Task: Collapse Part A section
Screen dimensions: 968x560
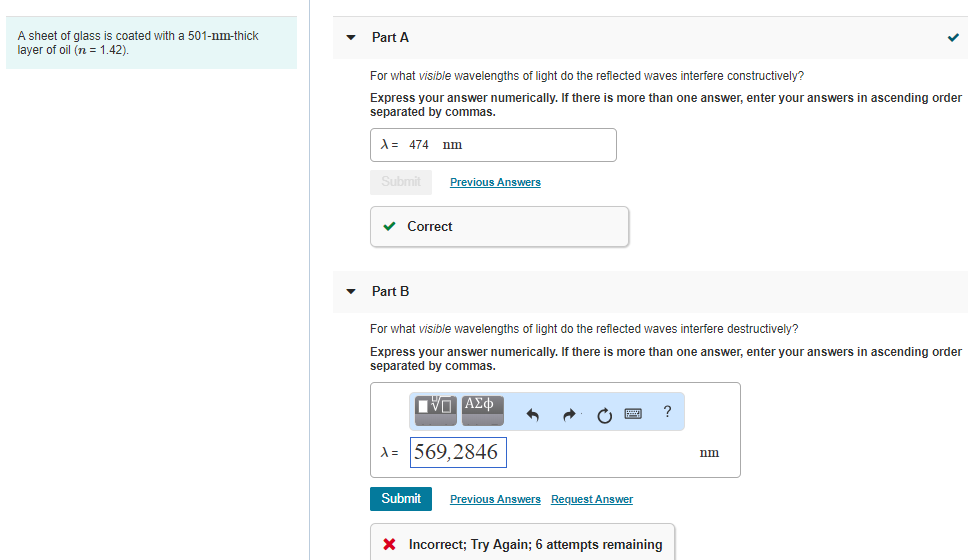Action: (351, 38)
